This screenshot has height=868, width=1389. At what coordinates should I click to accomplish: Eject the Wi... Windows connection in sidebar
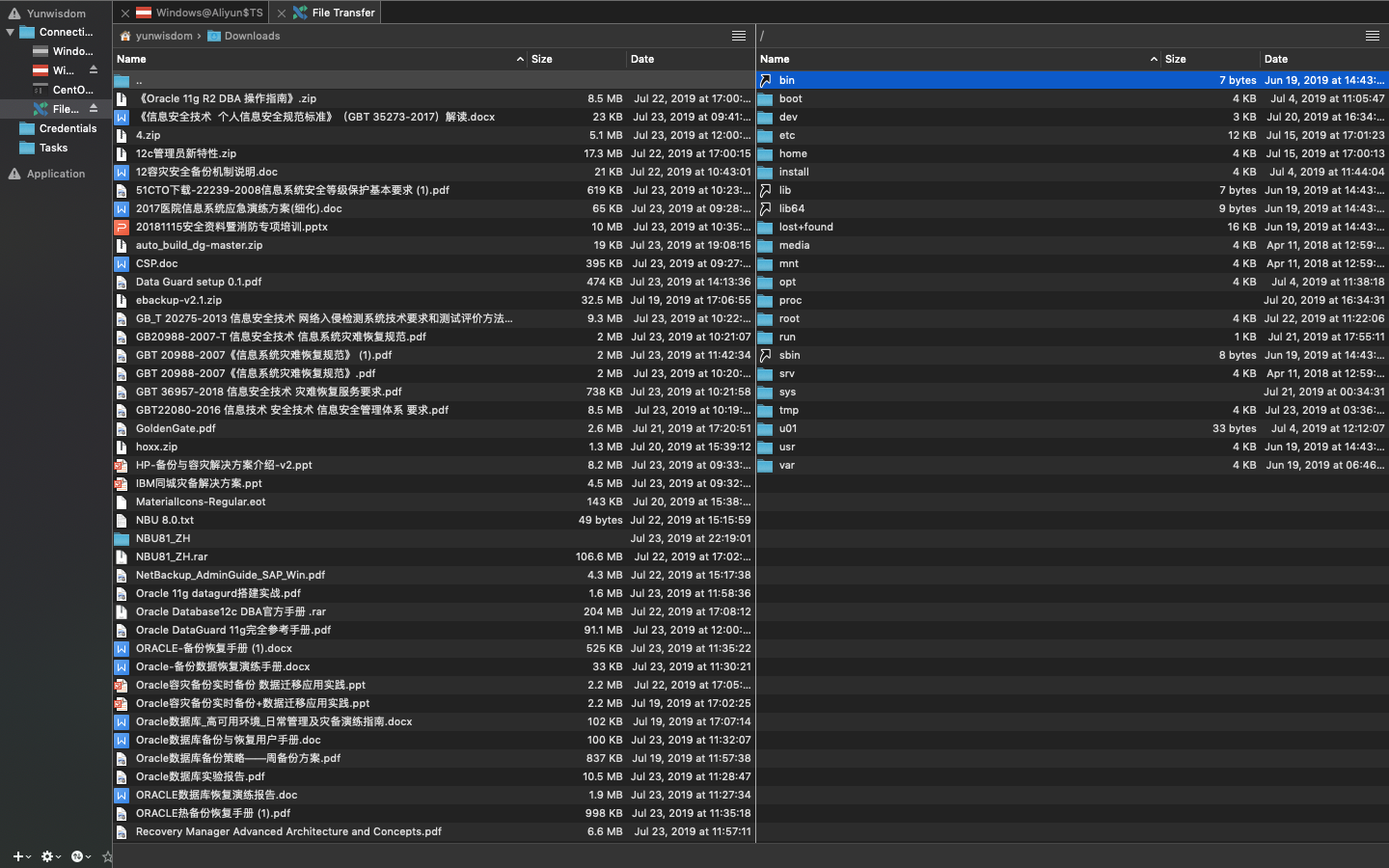click(94, 70)
